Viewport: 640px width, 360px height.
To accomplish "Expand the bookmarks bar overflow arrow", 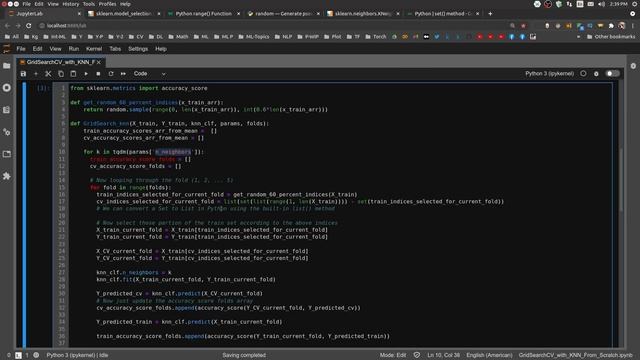I will pyautogui.click(x=578, y=37).
